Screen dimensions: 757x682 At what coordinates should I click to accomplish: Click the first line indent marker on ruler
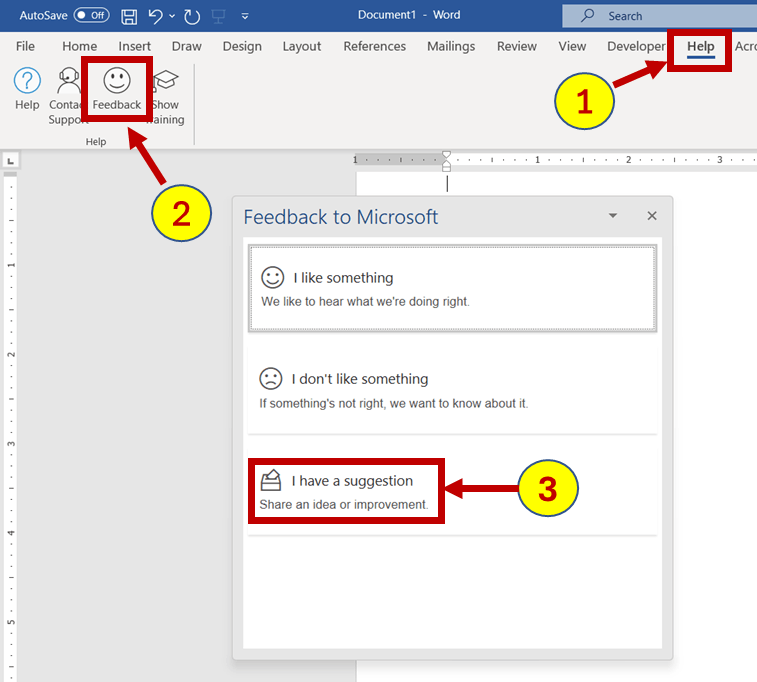tap(447, 155)
